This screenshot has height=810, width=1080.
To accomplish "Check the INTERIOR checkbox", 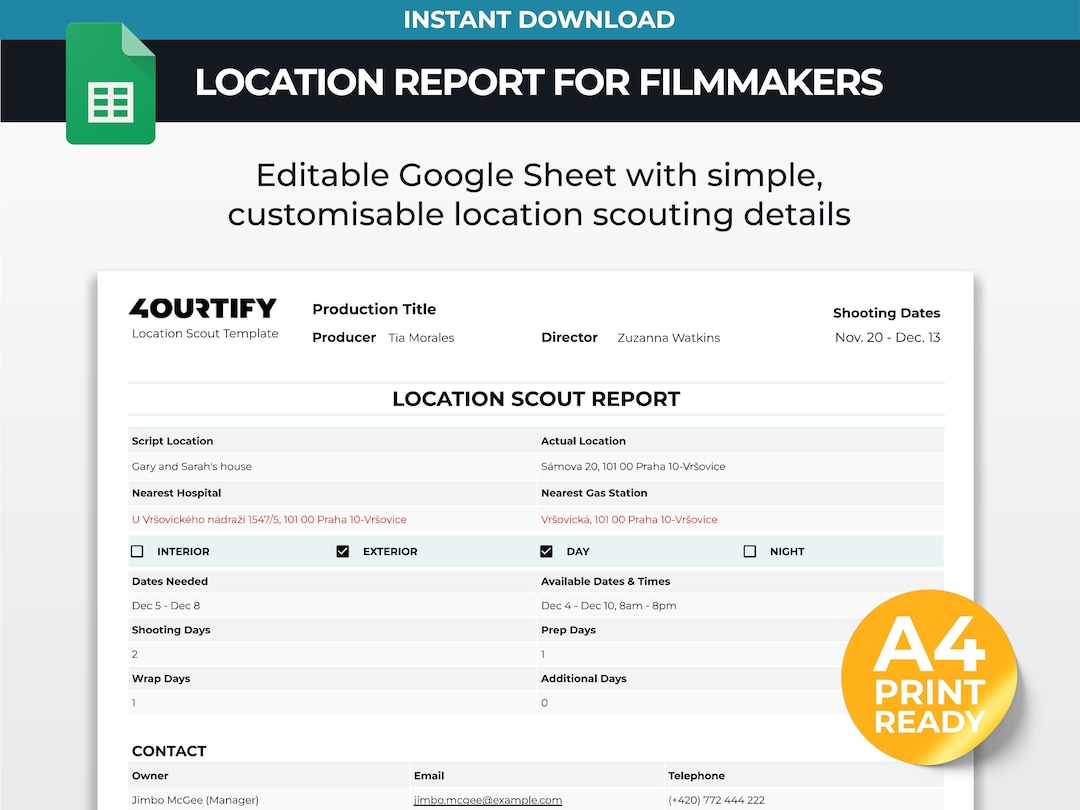I will [137, 550].
